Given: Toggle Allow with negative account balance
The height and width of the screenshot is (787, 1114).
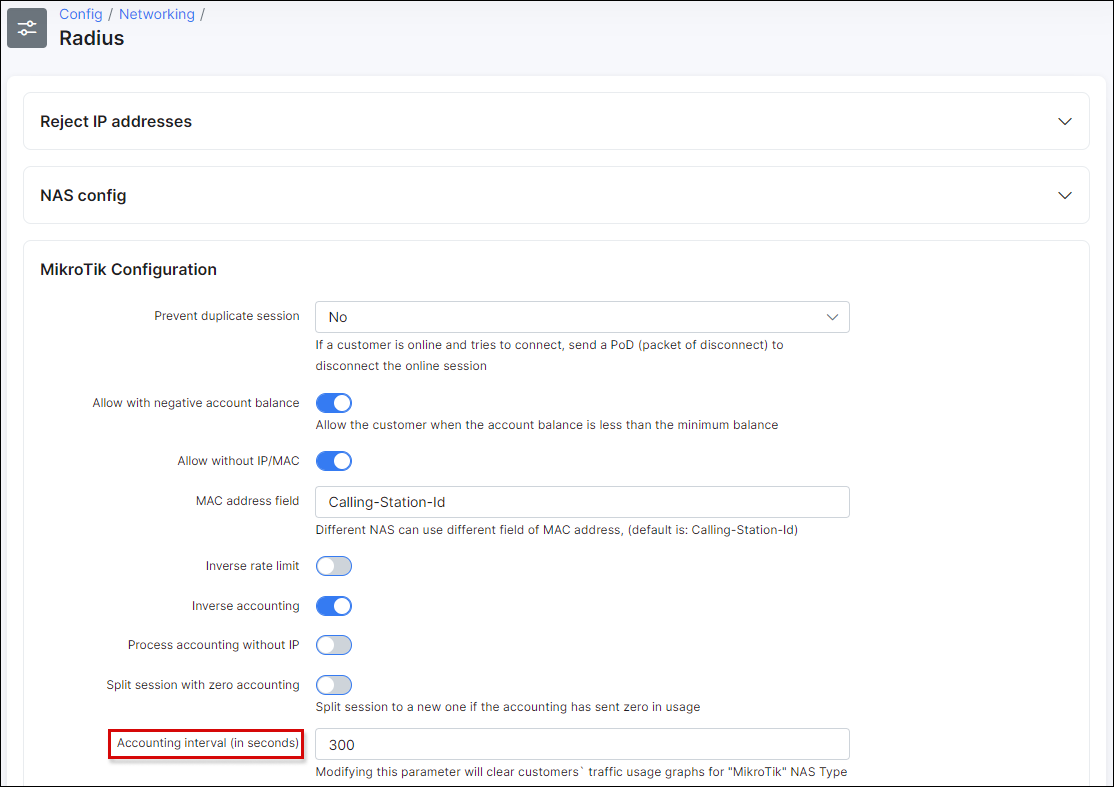Looking at the screenshot, I should (334, 403).
